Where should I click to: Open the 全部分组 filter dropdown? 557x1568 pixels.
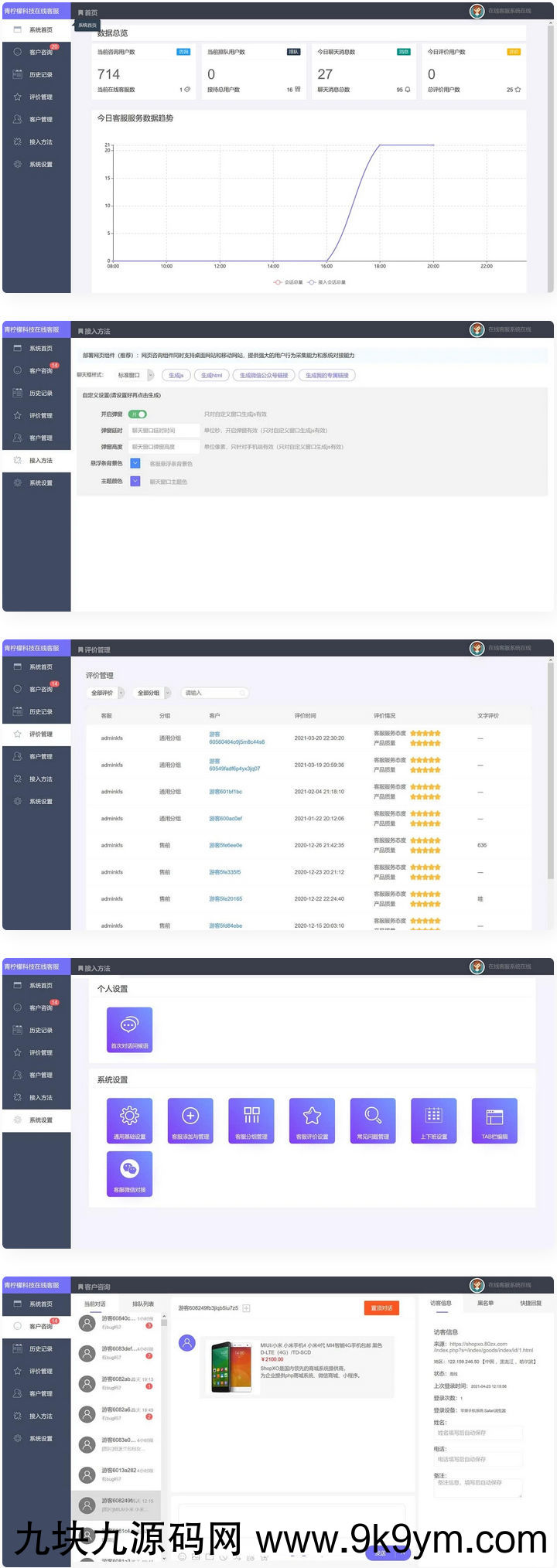pyautogui.click(x=153, y=693)
